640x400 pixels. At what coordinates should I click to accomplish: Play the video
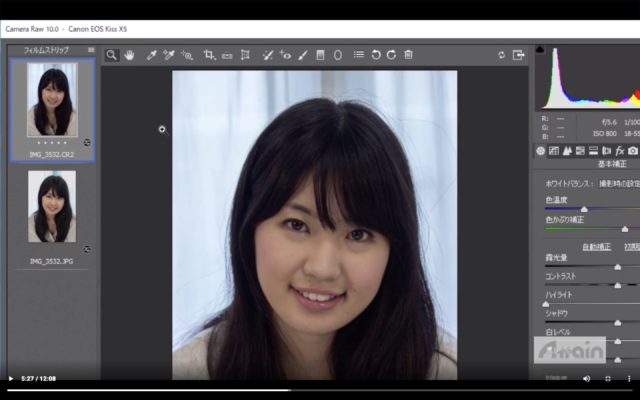(11, 379)
